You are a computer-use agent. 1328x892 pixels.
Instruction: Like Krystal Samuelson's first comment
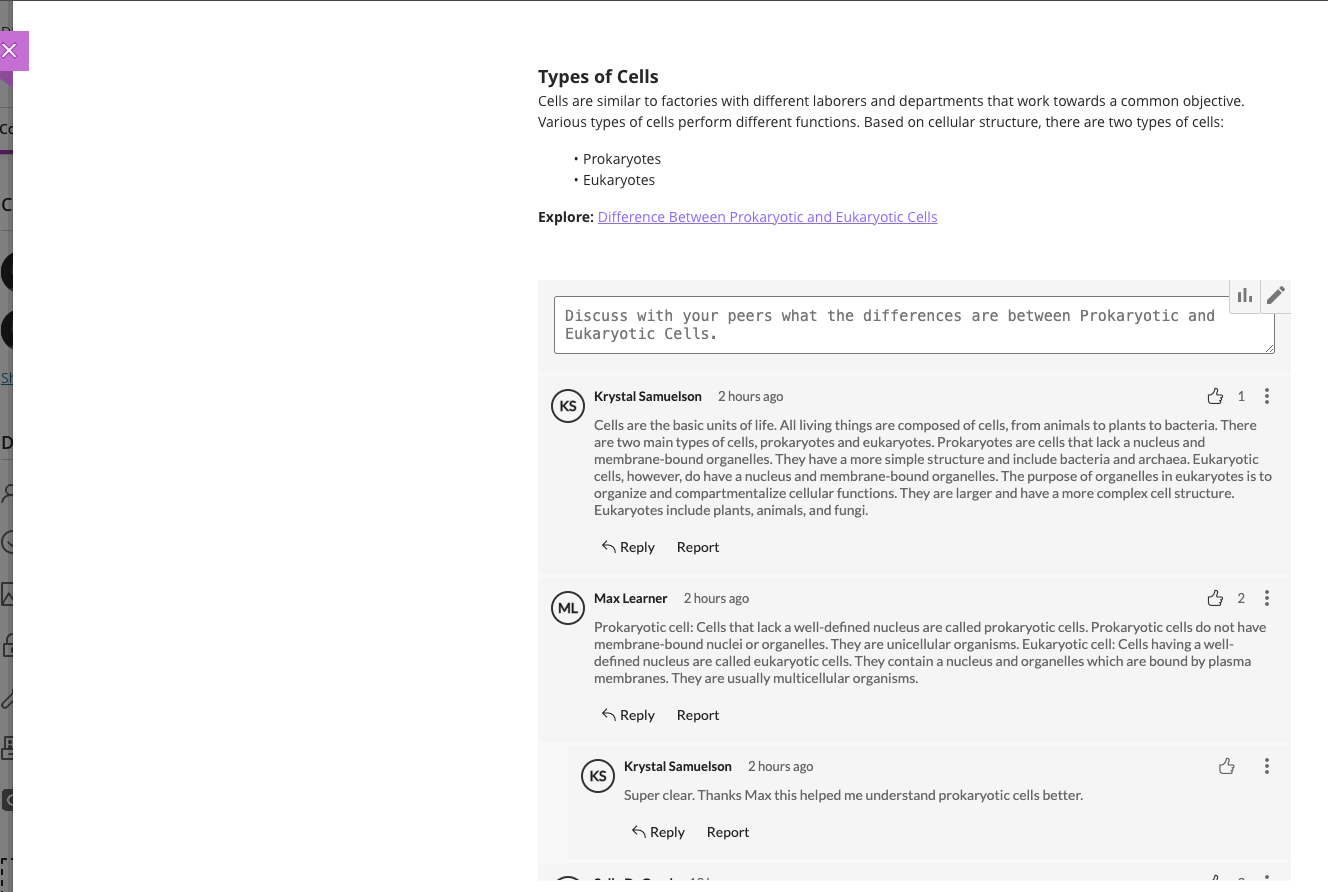[x=1215, y=396]
